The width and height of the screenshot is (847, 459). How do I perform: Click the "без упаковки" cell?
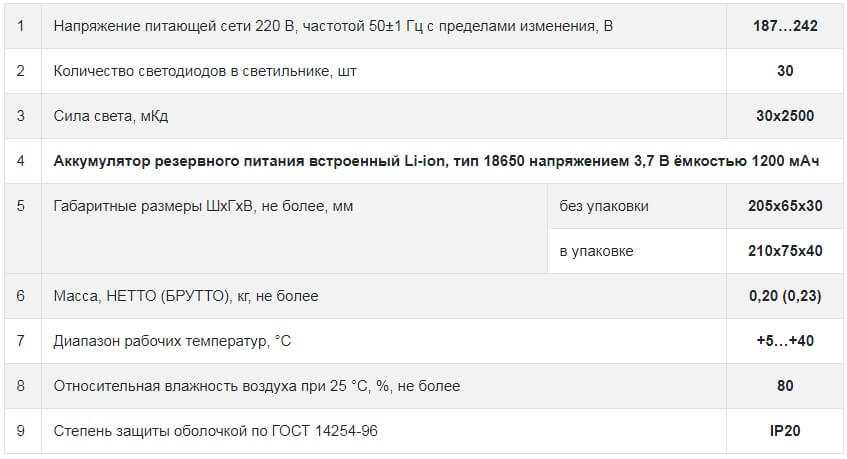604,206
